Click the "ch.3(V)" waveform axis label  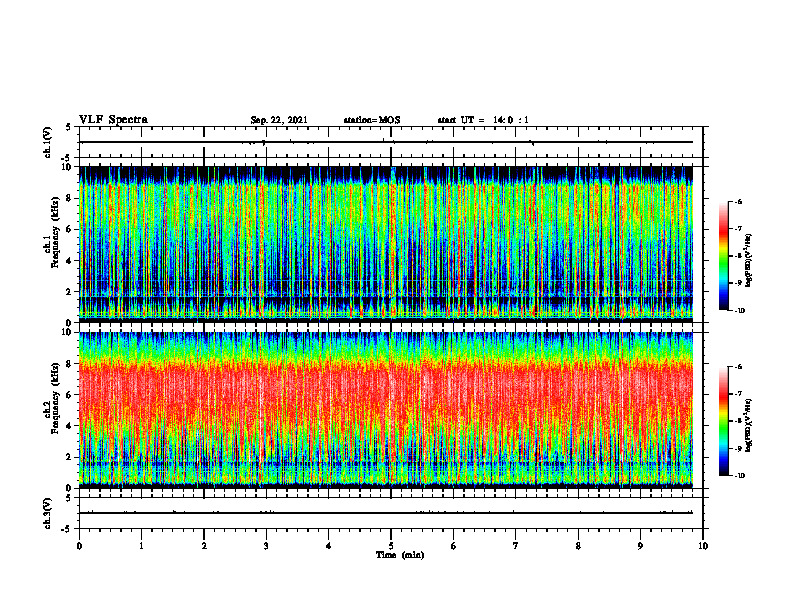tap(48, 513)
